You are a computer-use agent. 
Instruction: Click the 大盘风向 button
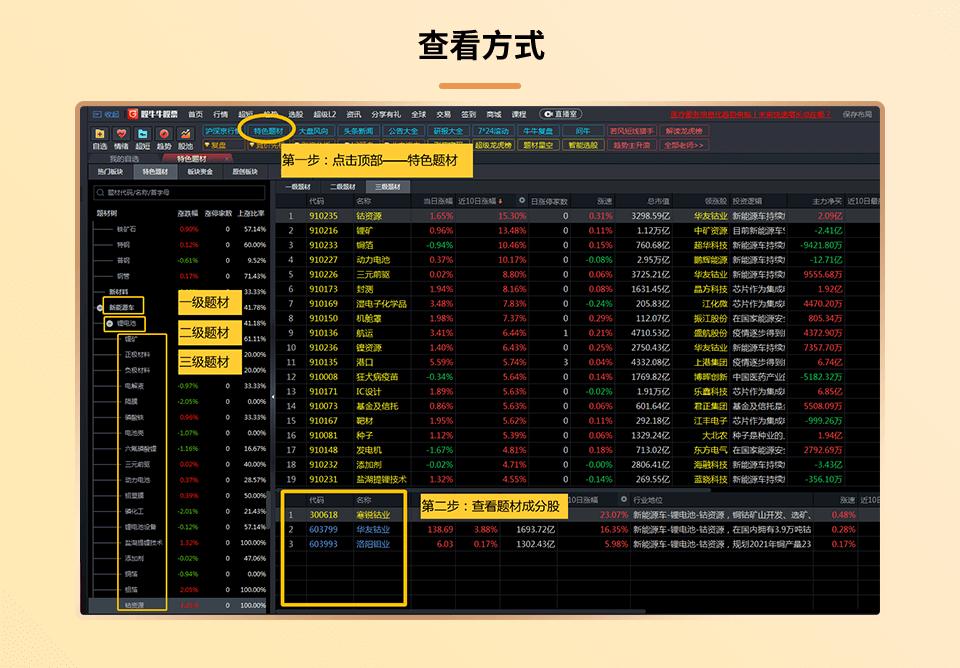[x=313, y=131]
